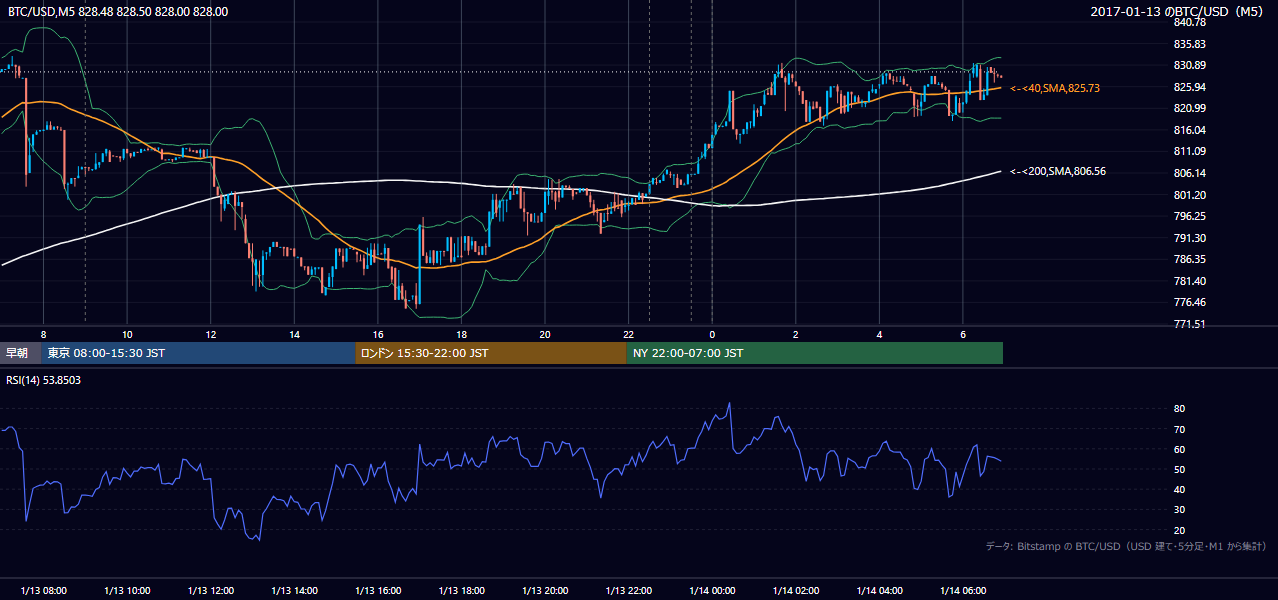Screen dimensions: 1278x600
Task: Select the 200 SMA 806.56 label
Action: [x=1058, y=171]
